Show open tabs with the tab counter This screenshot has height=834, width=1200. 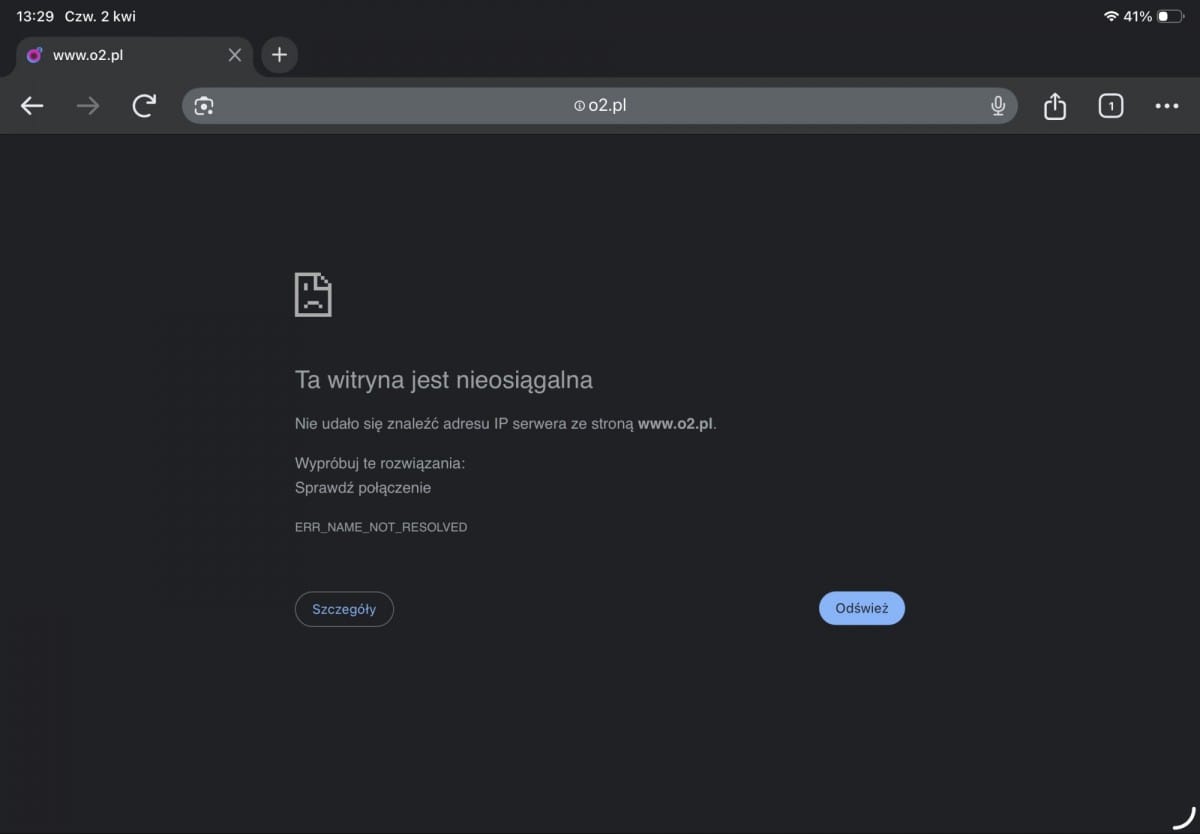pyautogui.click(x=1111, y=106)
